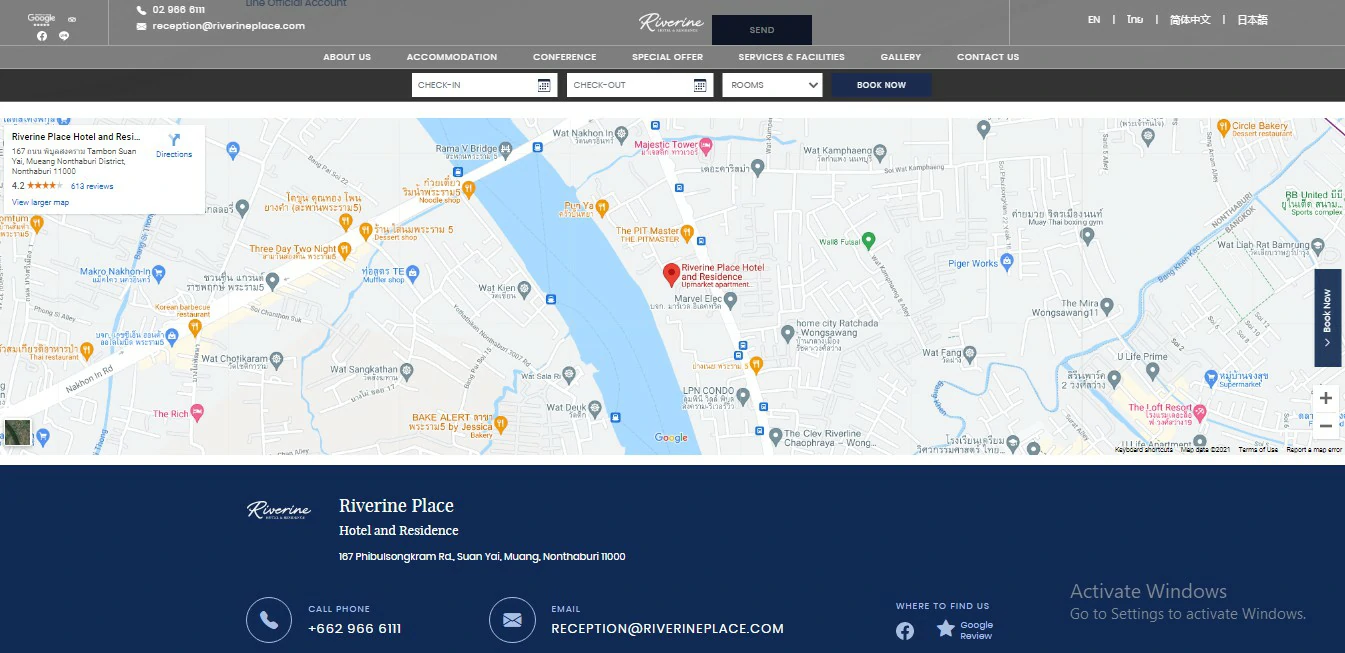
Task: Click the Directions arrow icon on map card
Action: point(174,141)
